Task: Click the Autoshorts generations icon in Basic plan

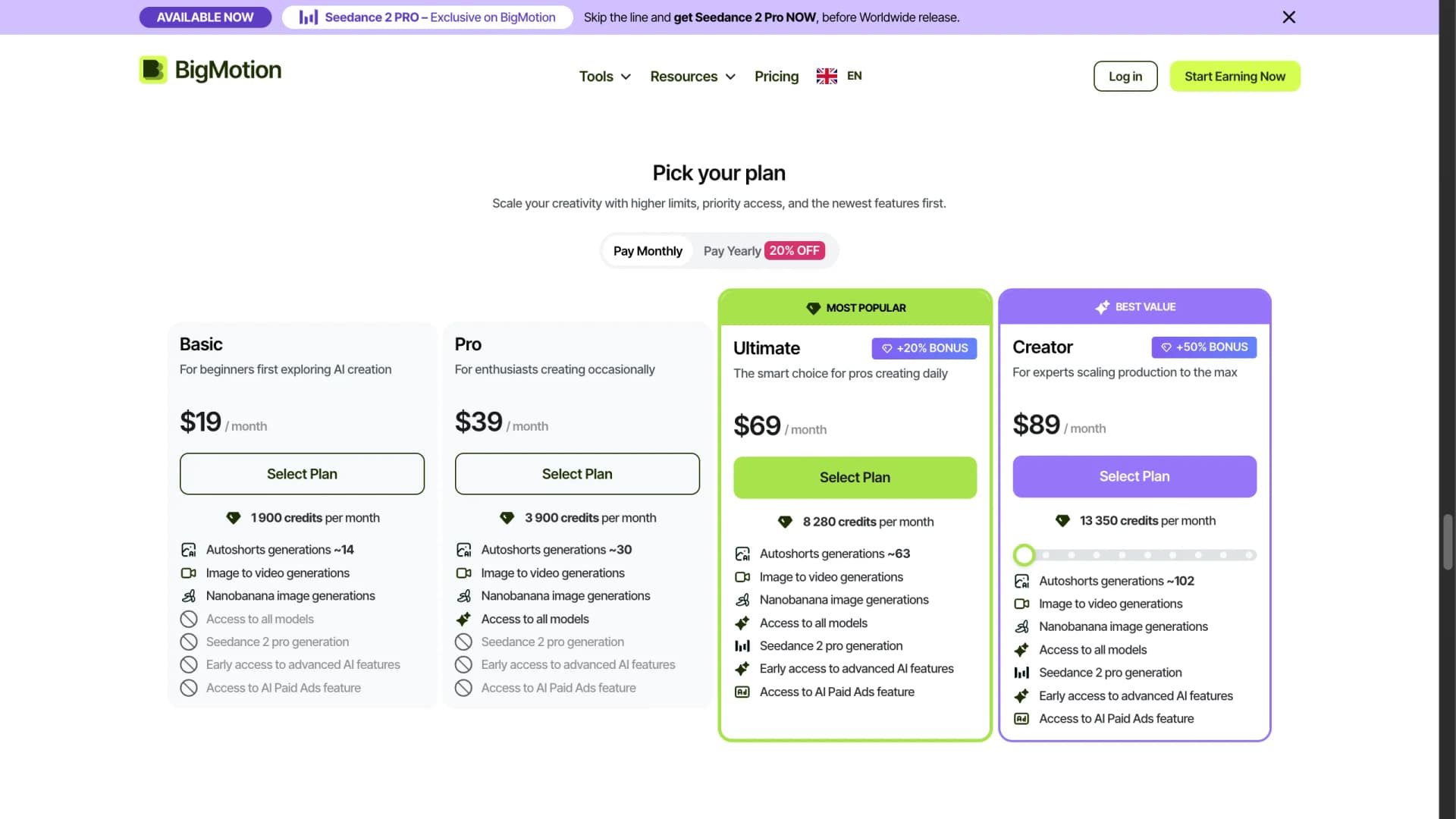Action: [188, 549]
